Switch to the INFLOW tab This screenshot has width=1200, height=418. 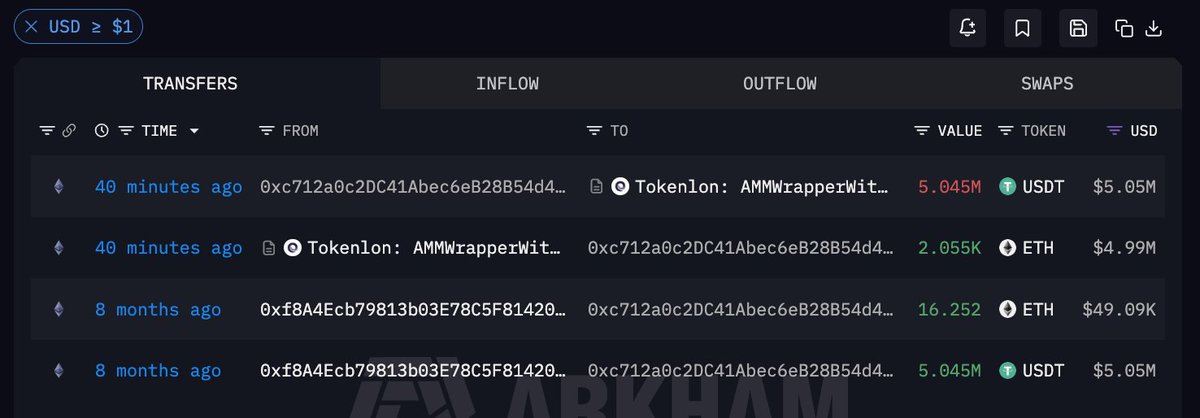tap(507, 84)
